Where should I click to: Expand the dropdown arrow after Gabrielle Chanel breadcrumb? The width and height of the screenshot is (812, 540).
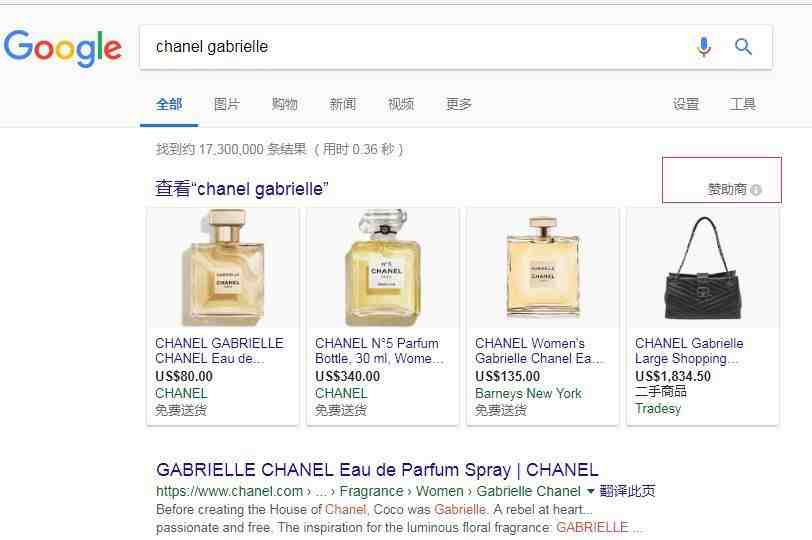pyautogui.click(x=590, y=491)
